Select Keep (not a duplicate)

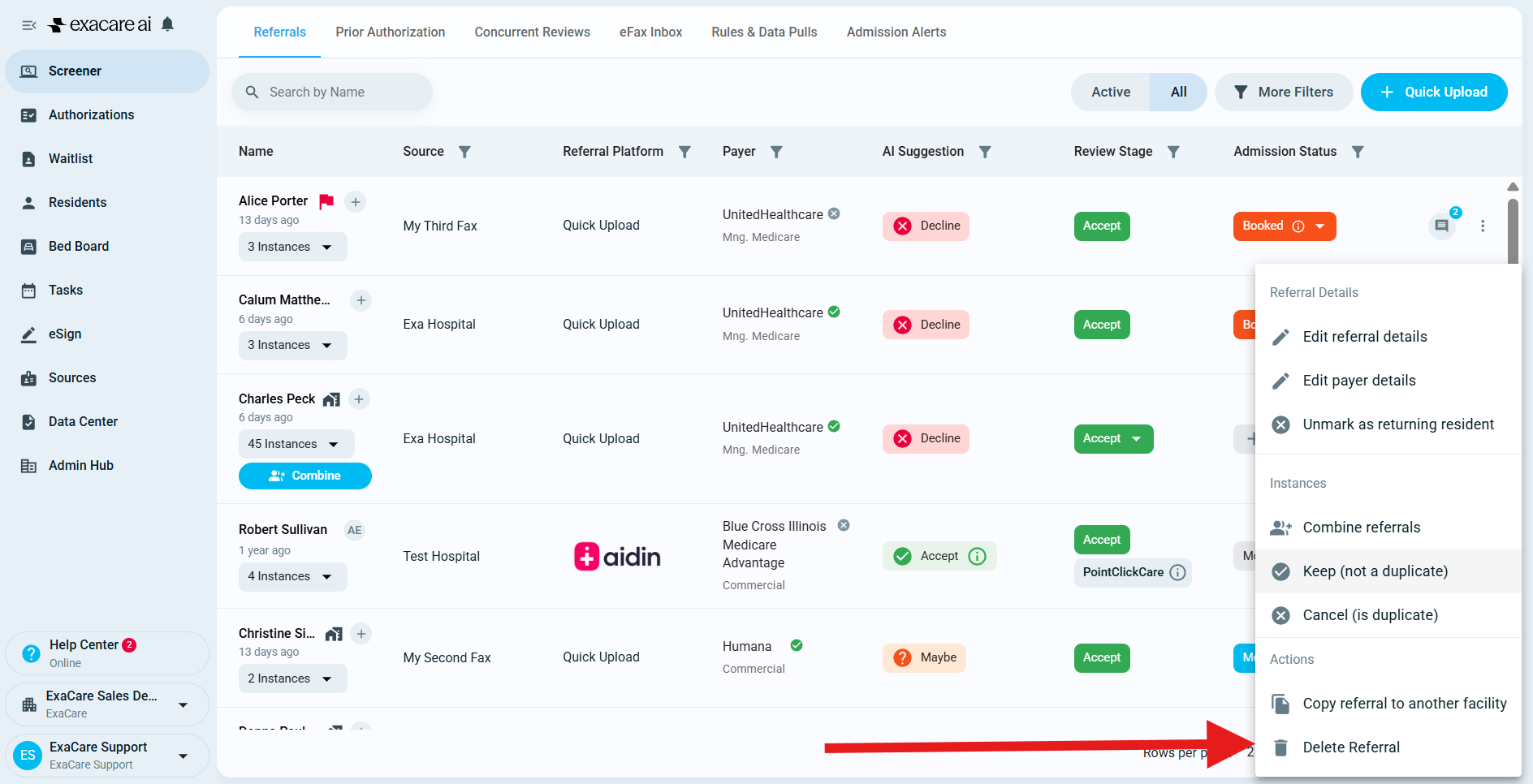tap(1388, 571)
